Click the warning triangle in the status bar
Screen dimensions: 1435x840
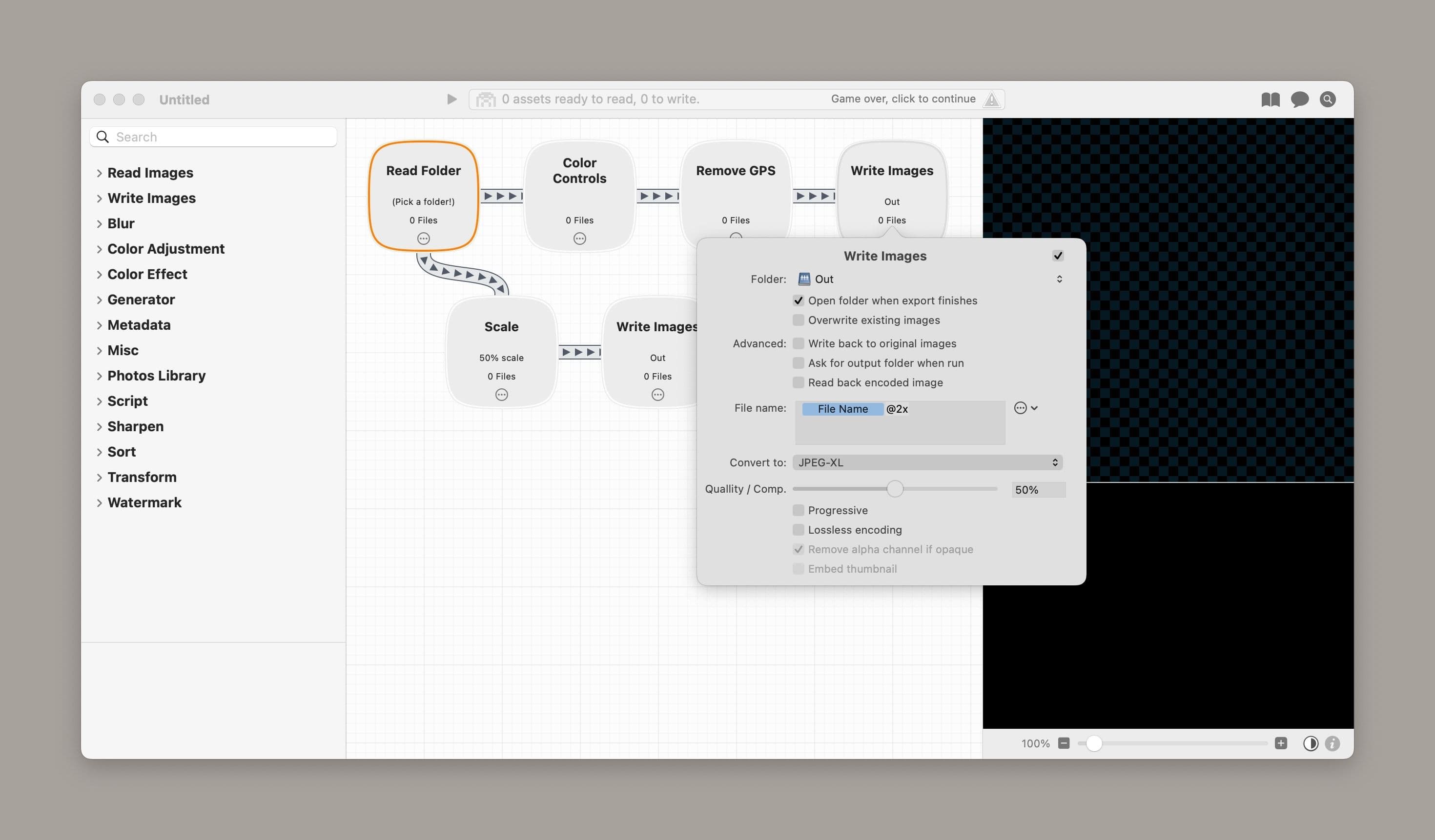point(991,100)
